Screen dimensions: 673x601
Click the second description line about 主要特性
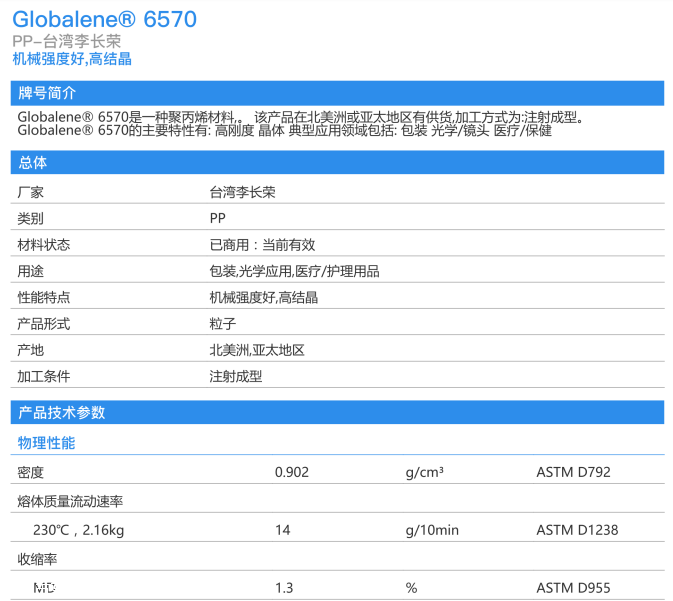(x=285, y=130)
